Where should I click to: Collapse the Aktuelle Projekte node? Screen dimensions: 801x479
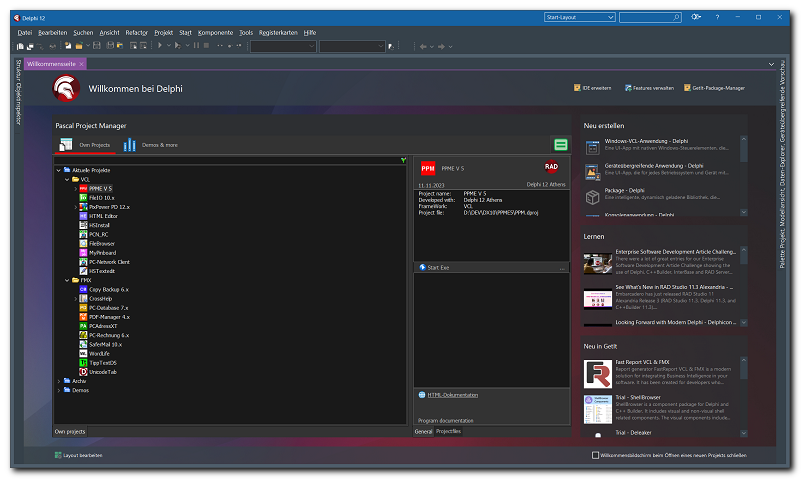coord(59,171)
